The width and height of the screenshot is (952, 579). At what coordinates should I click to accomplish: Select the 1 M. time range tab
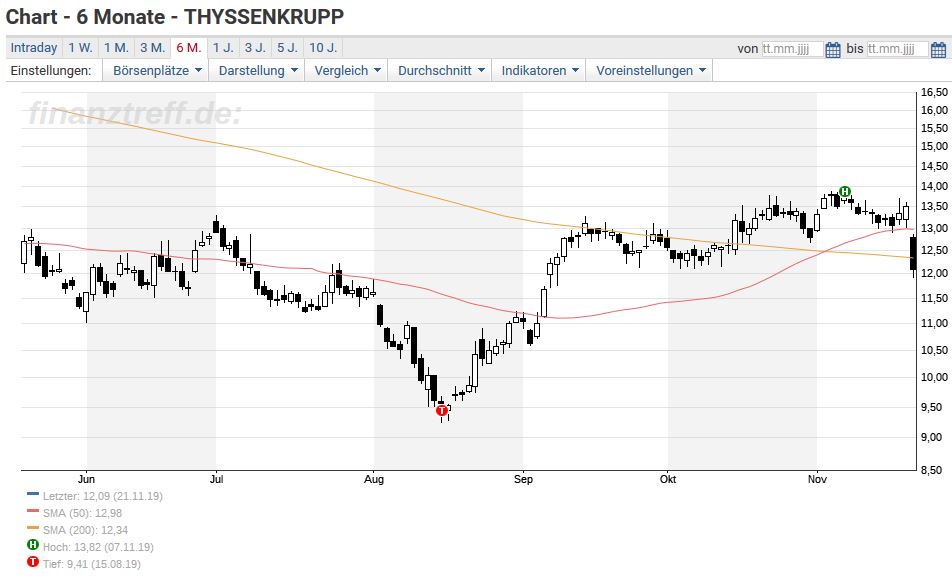tap(116, 48)
